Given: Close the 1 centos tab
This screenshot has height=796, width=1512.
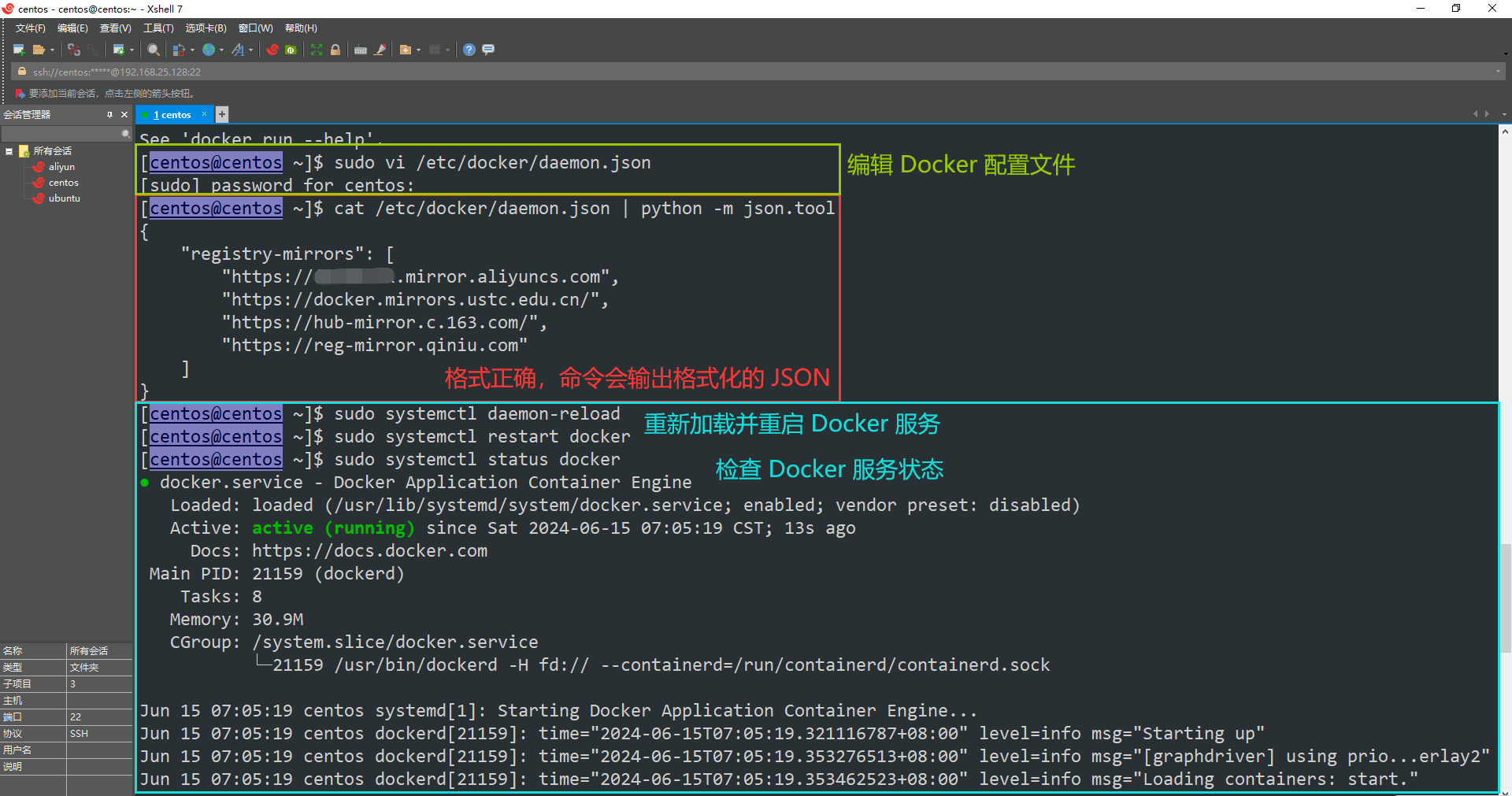Looking at the screenshot, I should [x=205, y=114].
